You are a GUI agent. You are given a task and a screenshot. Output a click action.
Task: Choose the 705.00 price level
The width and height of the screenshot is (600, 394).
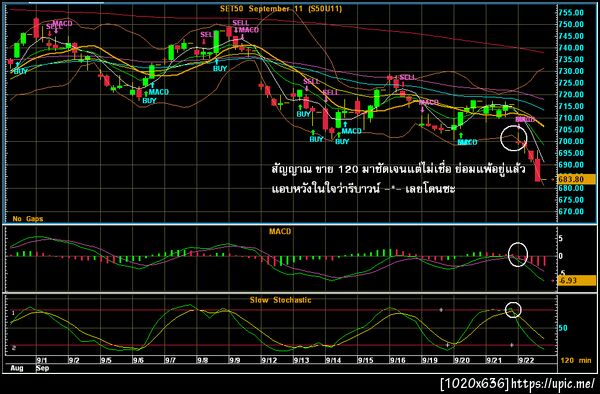pyautogui.click(x=571, y=130)
